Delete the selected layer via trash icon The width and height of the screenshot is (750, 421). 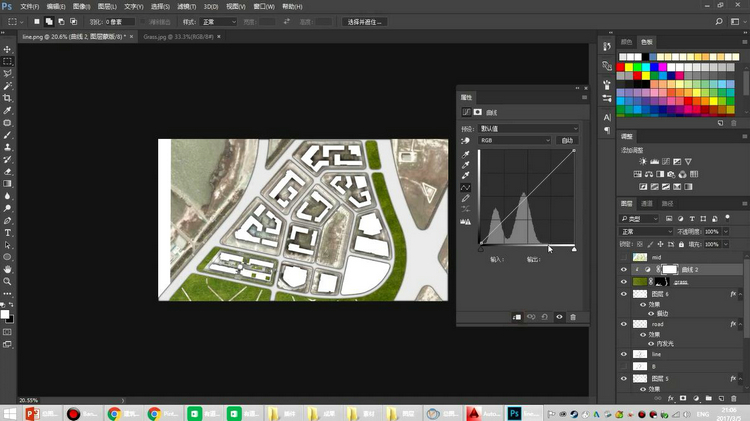734,398
